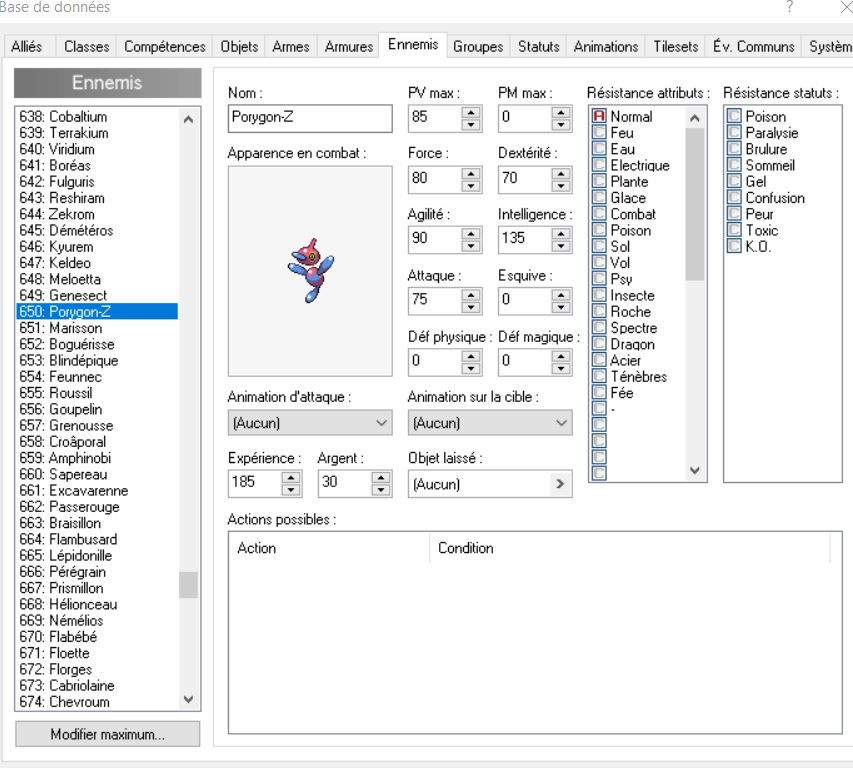Open the Animations tab
The height and width of the screenshot is (768, 853).
coord(606,46)
